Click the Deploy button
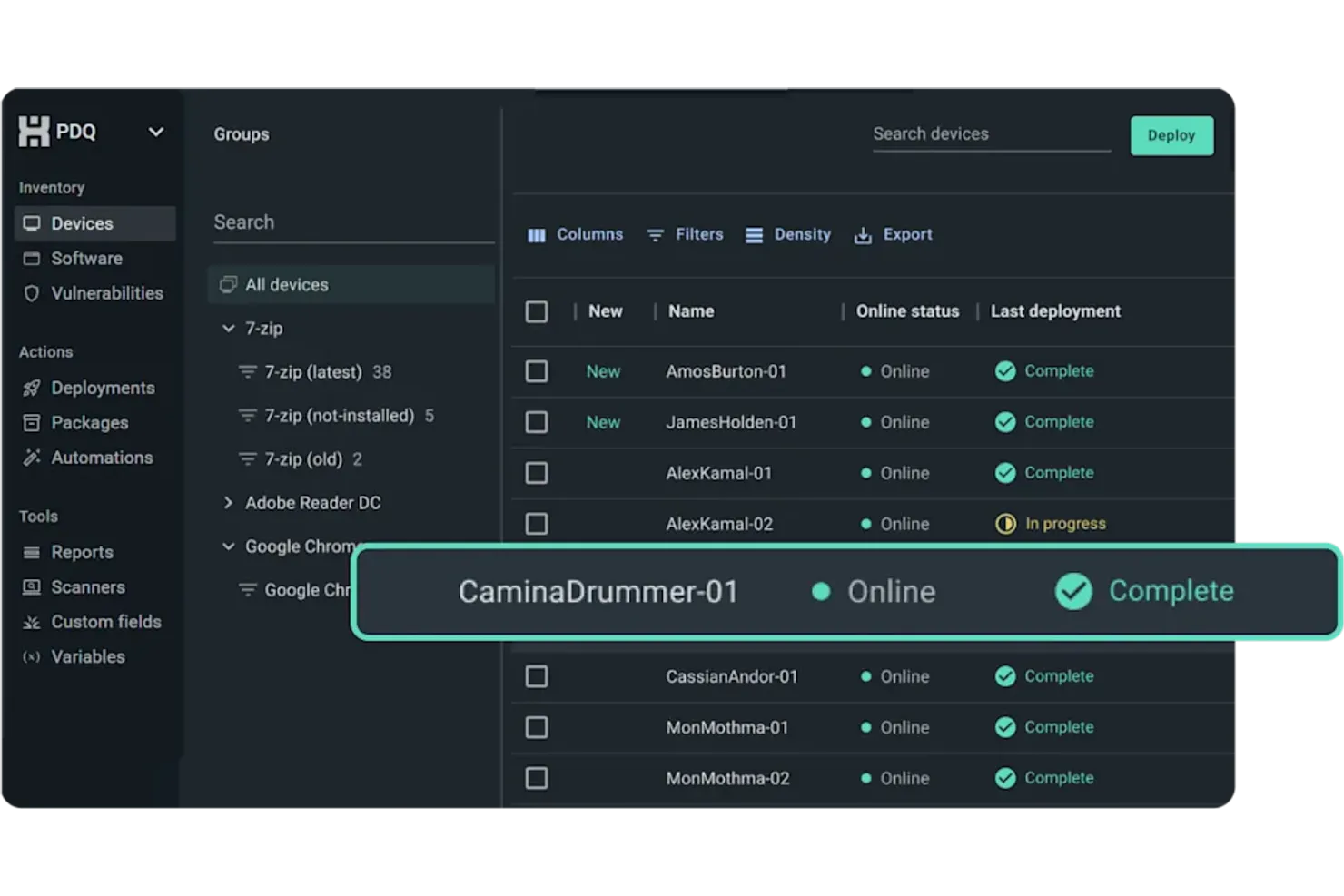Image resolution: width=1344 pixels, height=896 pixels. click(x=1171, y=135)
